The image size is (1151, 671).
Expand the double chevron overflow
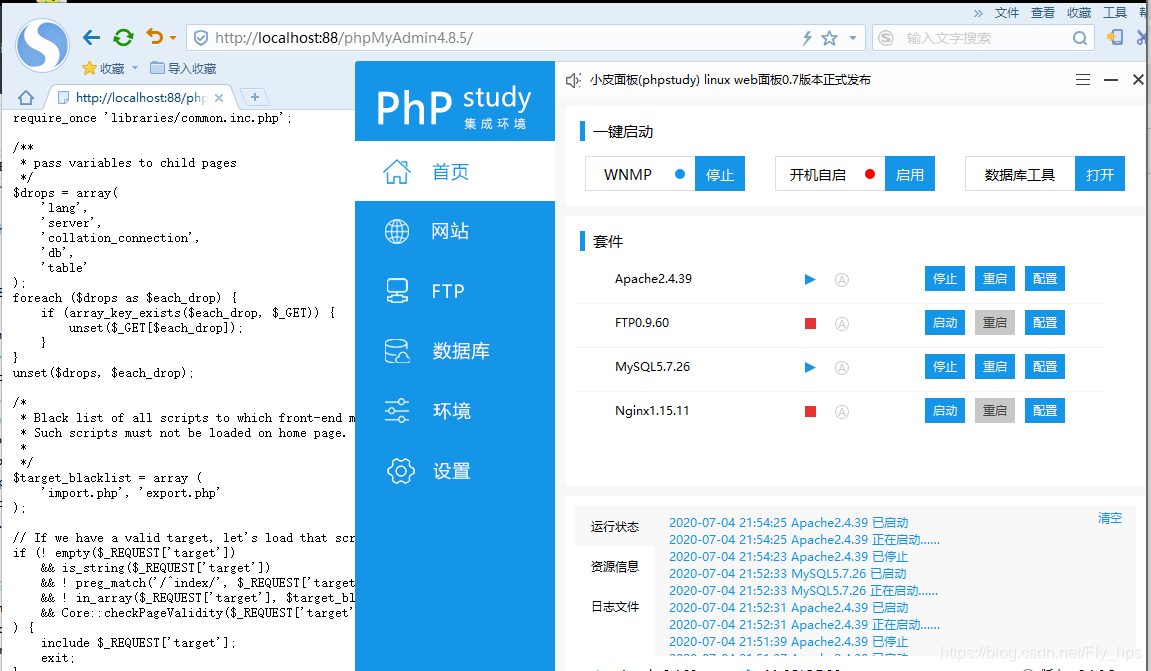tap(978, 12)
